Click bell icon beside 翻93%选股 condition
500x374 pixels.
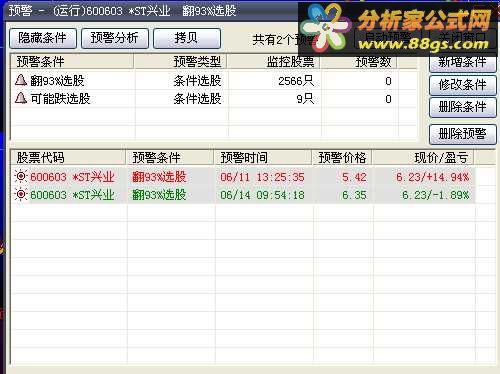click(21, 80)
